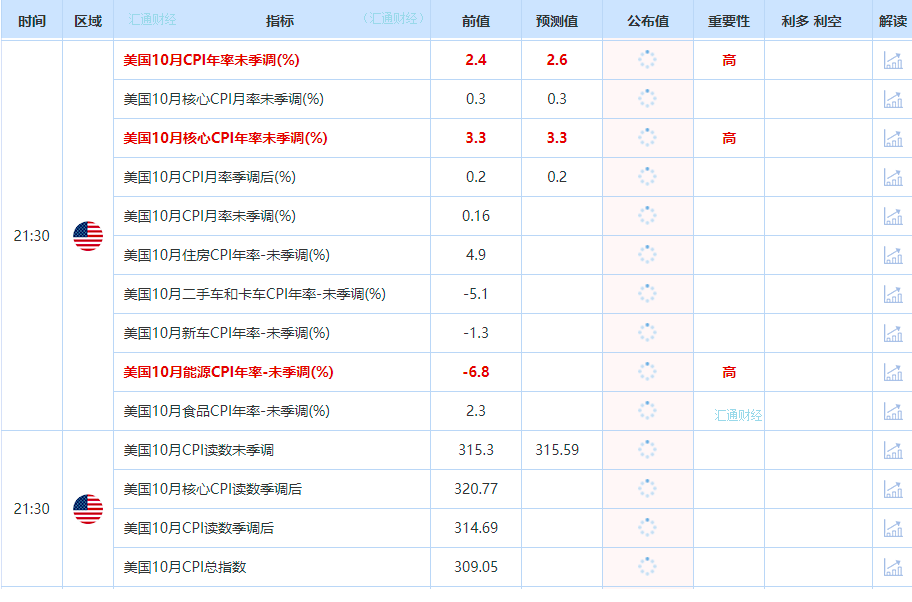Click chart icon for 美国10月核心CPI月率未季调
The height and width of the screenshot is (602, 912).
891,99
